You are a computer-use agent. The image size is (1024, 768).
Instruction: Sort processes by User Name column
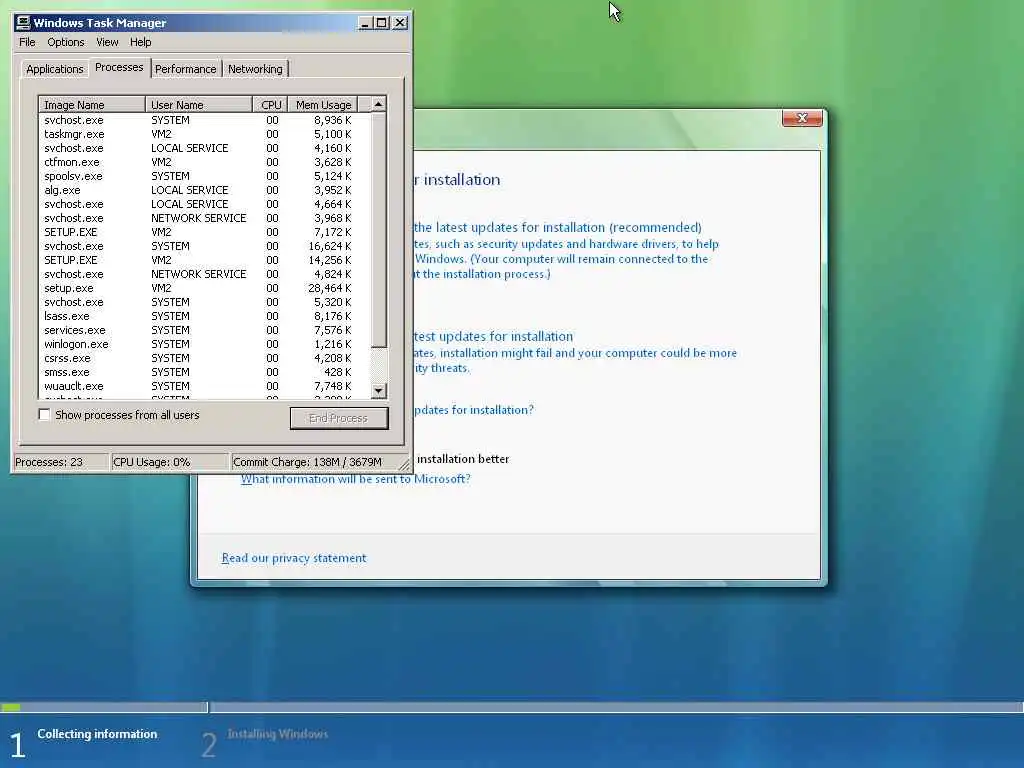point(199,104)
